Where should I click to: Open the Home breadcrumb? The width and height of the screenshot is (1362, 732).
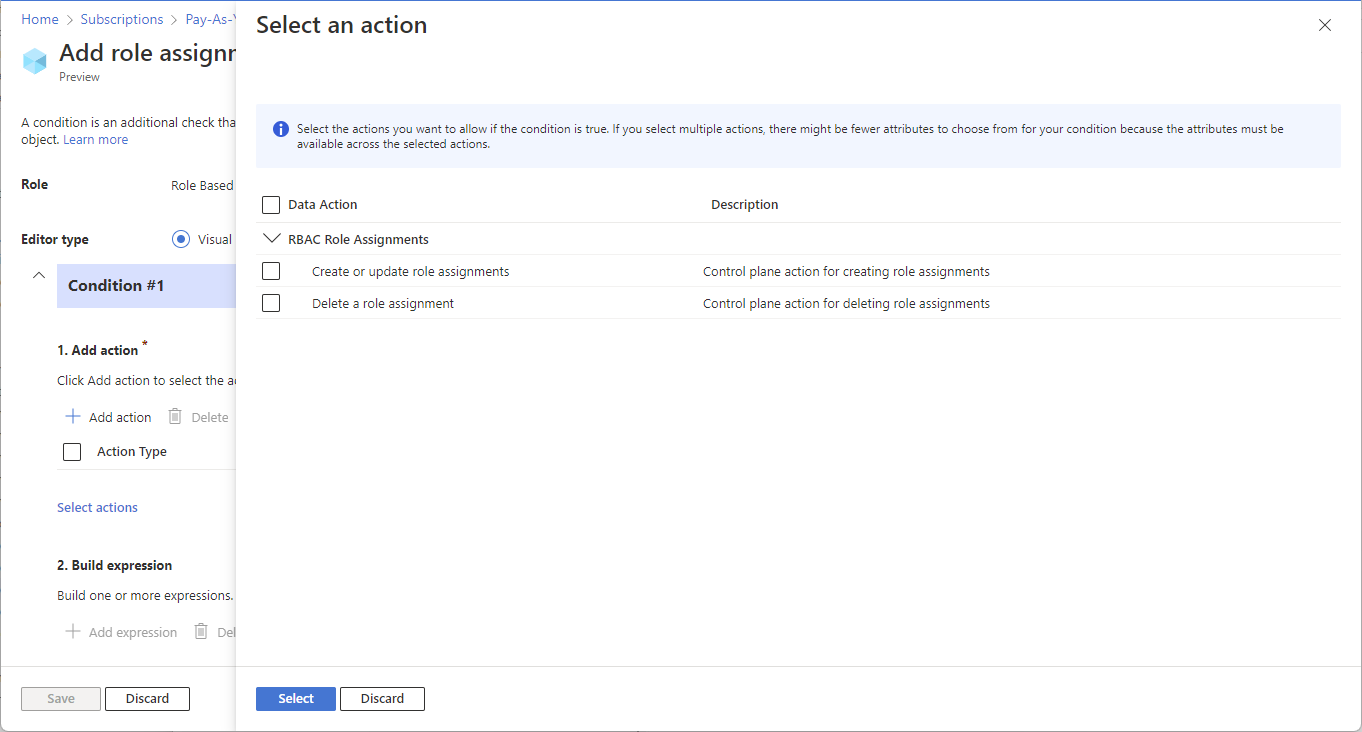[x=40, y=19]
